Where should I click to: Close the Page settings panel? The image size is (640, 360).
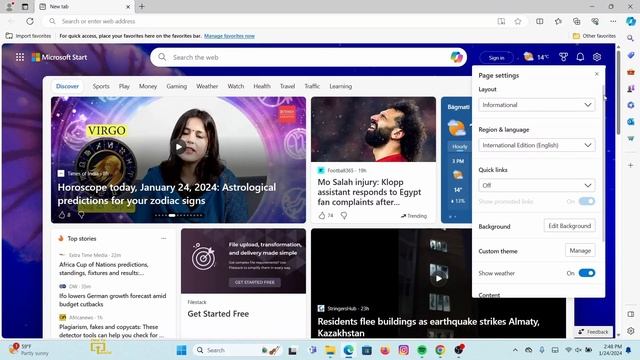point(597,74)
